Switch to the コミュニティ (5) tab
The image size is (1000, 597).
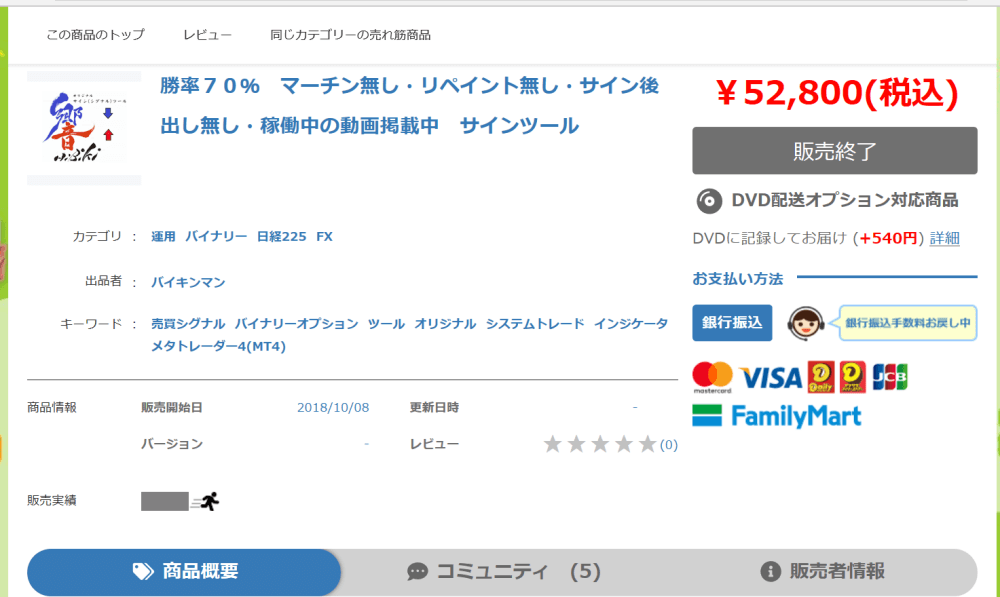pyautogui.click(x=504, y=571)
